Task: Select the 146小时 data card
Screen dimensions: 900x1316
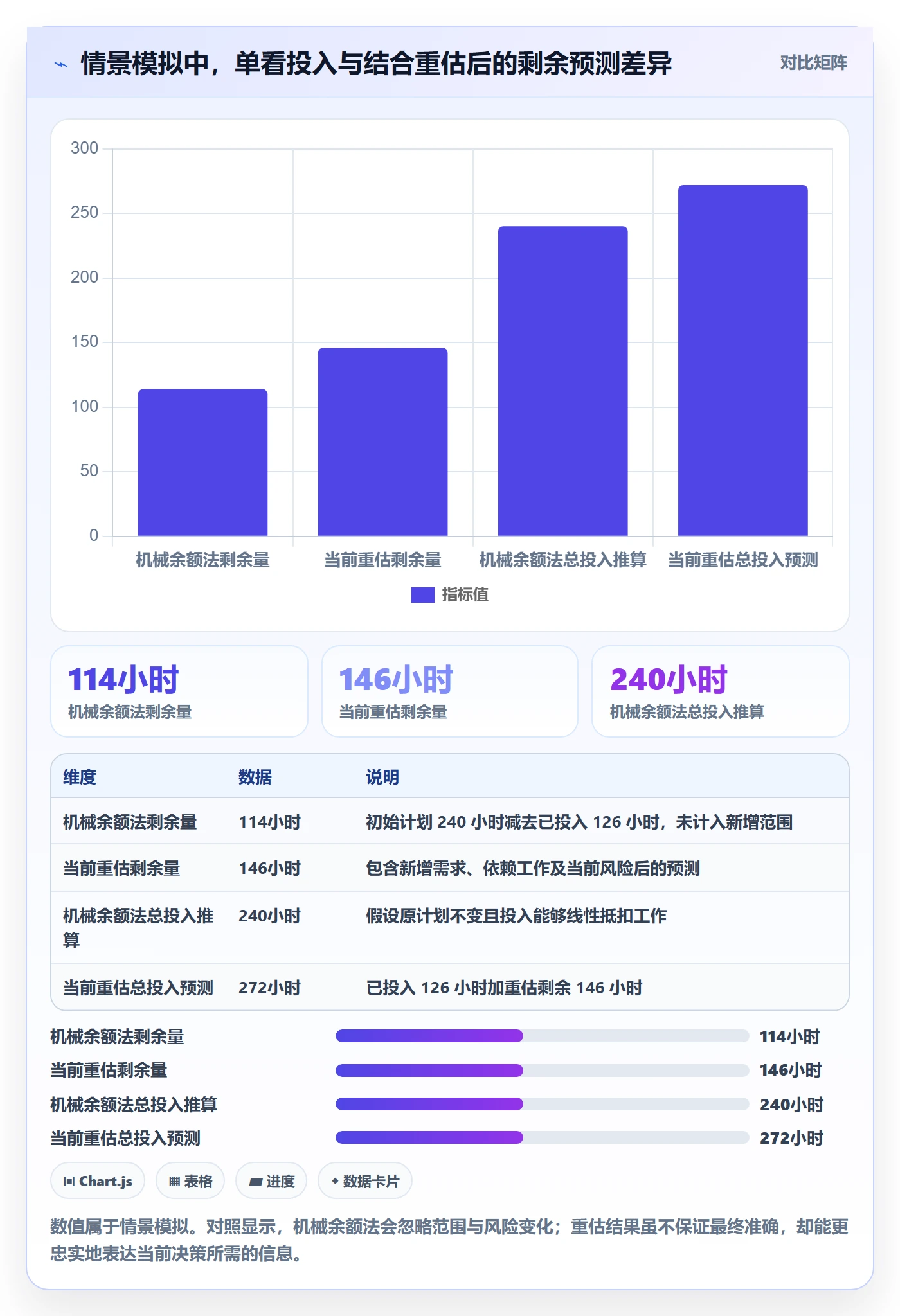Action: (x=450, y=691)
